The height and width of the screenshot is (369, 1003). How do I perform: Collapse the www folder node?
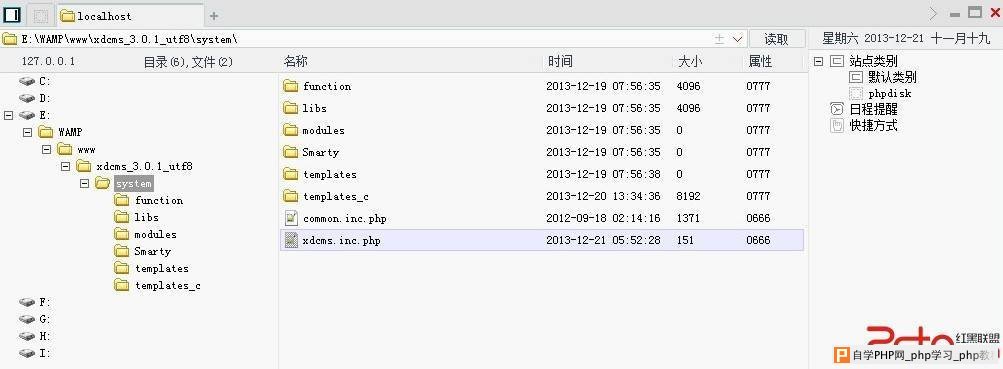[47, 149]
